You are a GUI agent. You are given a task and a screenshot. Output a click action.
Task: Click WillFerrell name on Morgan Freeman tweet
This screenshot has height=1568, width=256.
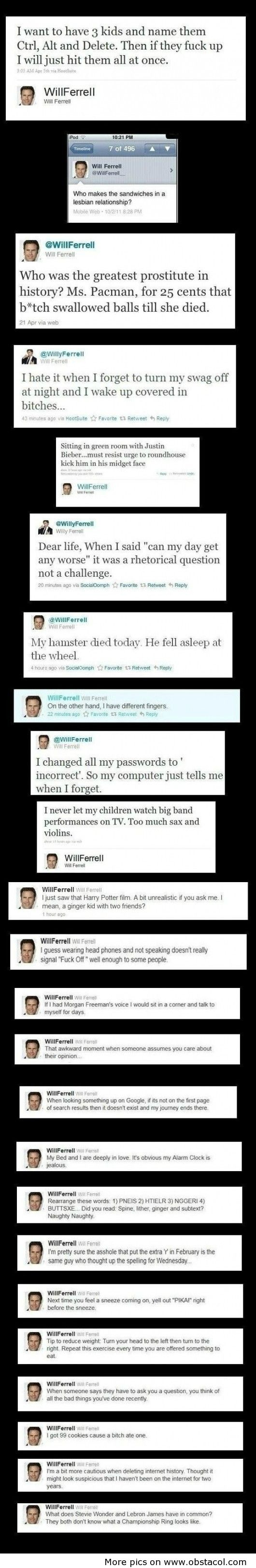tap(59, 998)
